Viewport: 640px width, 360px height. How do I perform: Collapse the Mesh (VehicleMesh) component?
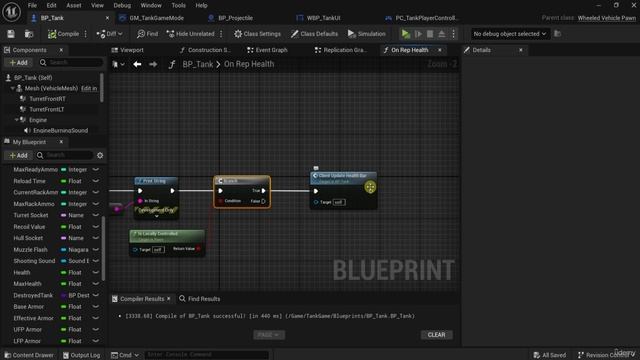click(13, 88)
